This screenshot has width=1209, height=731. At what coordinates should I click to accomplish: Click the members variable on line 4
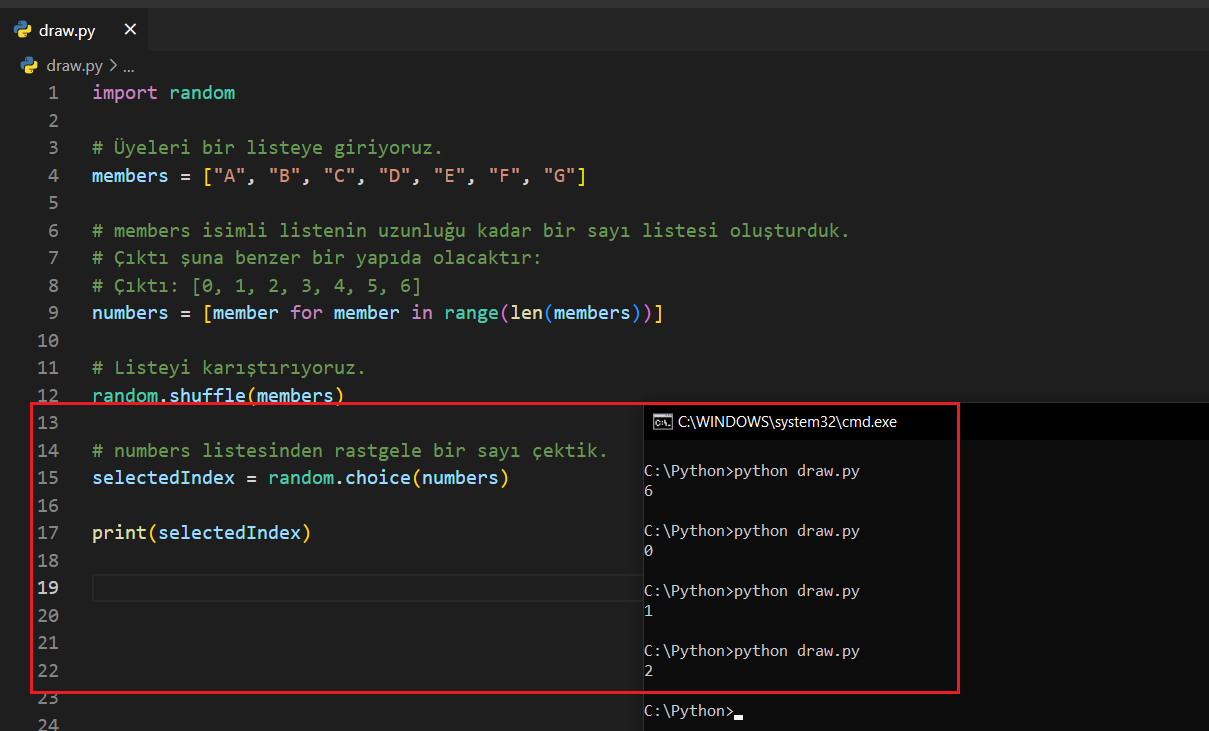130,176
